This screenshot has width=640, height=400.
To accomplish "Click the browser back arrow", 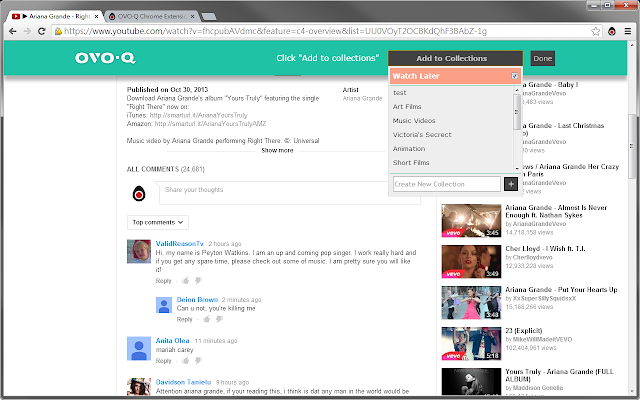I will (x=13, y=31).
